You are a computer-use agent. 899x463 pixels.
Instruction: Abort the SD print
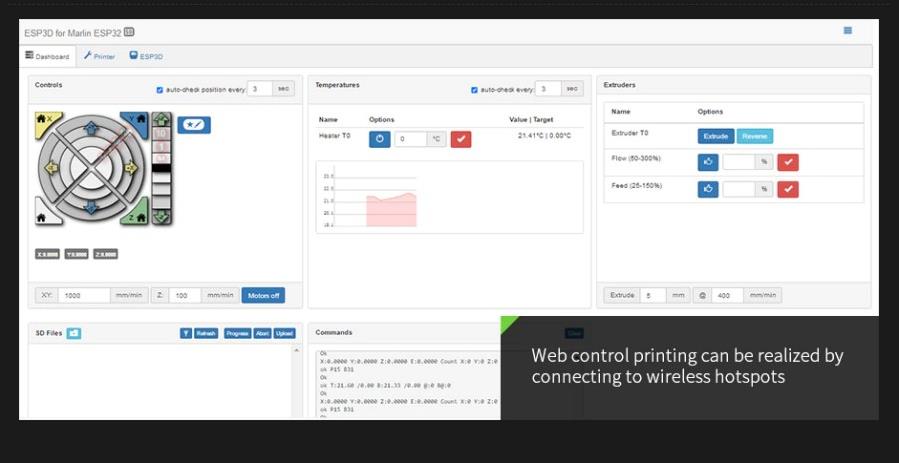pyautogui.click(x=262, y=333)
